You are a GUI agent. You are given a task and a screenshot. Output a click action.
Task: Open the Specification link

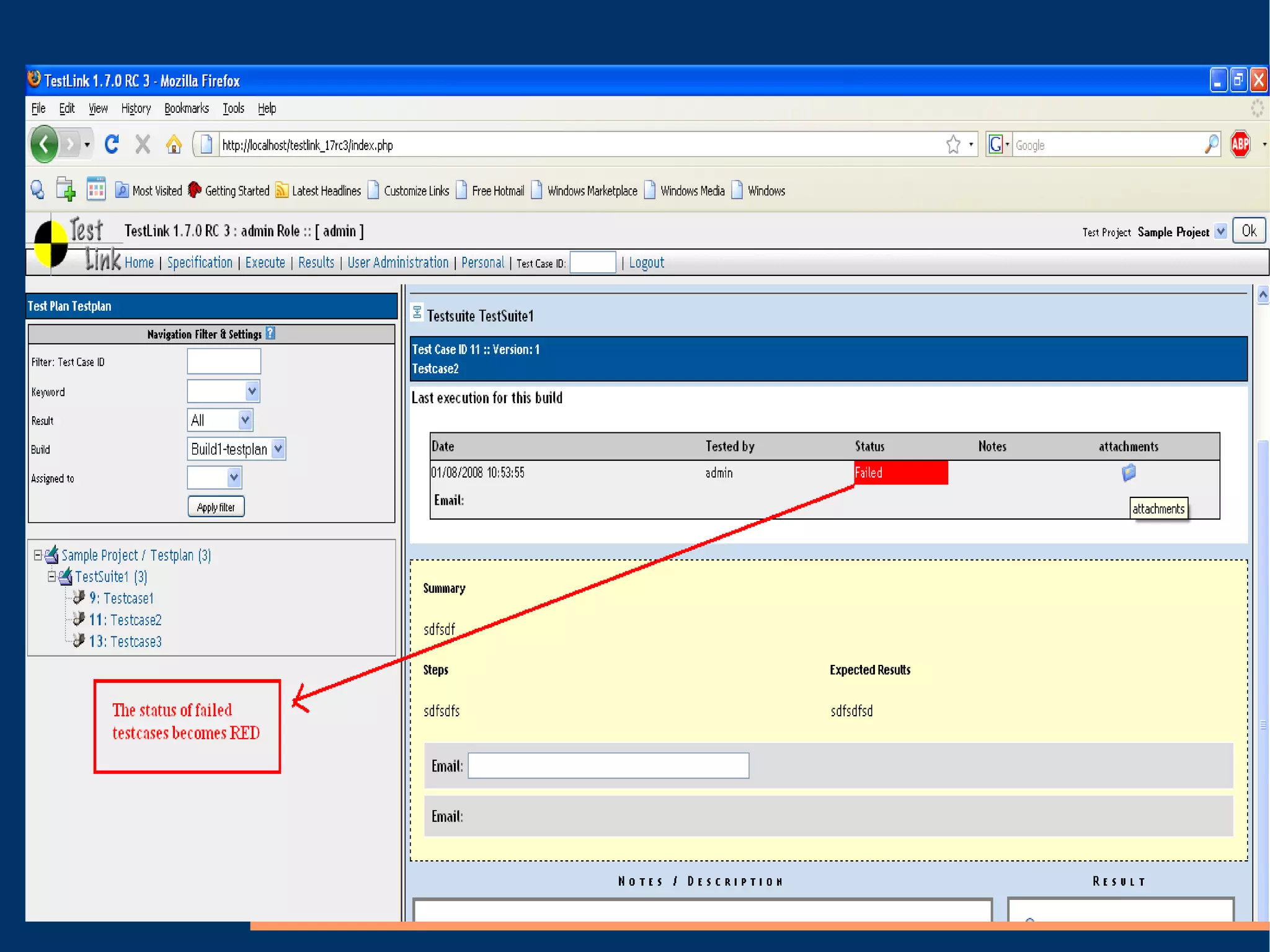pos(200,262)
